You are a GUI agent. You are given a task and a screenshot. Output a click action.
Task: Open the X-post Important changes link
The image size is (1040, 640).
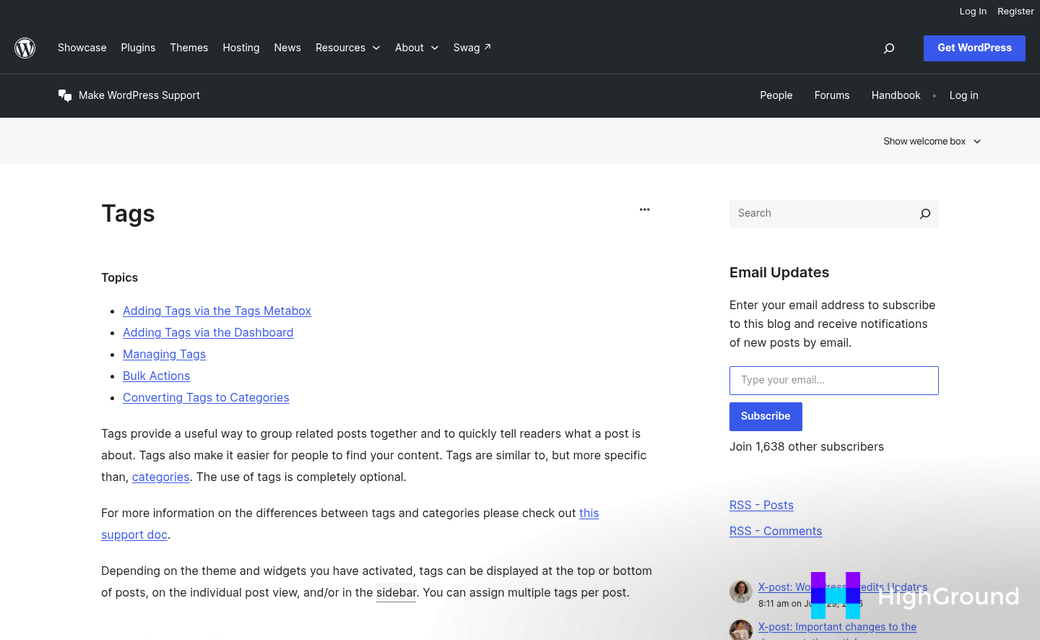coord(837,627)
